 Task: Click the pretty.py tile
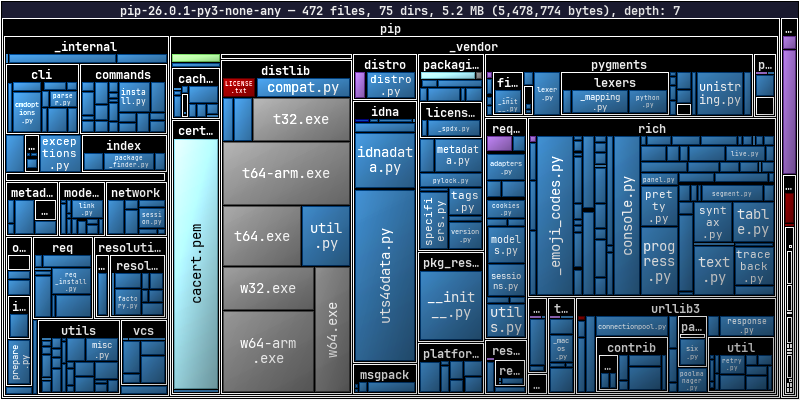659,207
